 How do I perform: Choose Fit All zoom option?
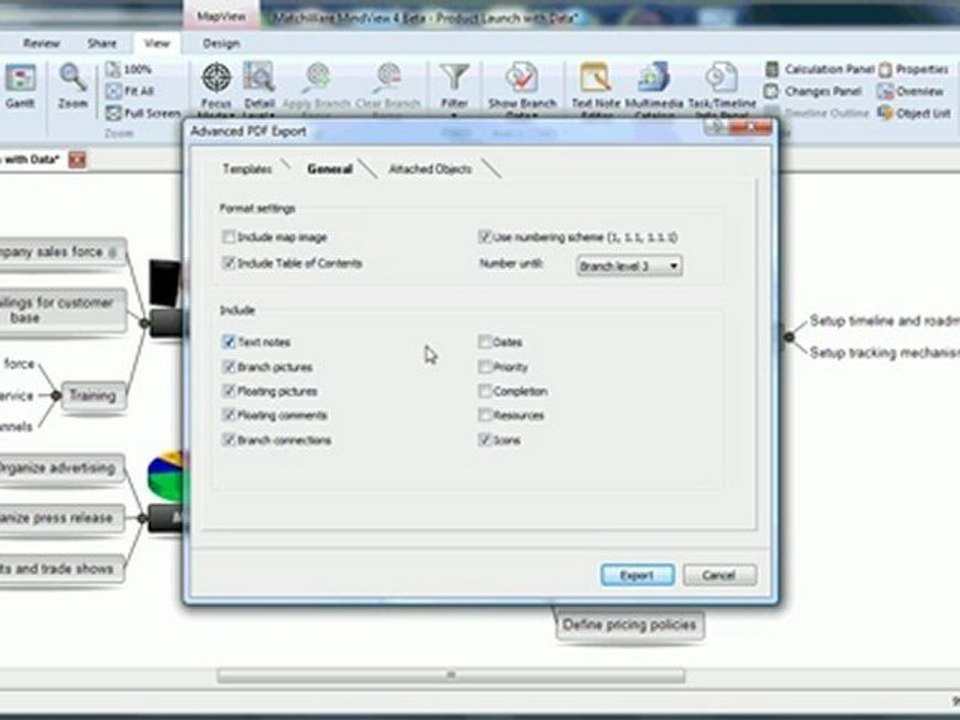130,91
